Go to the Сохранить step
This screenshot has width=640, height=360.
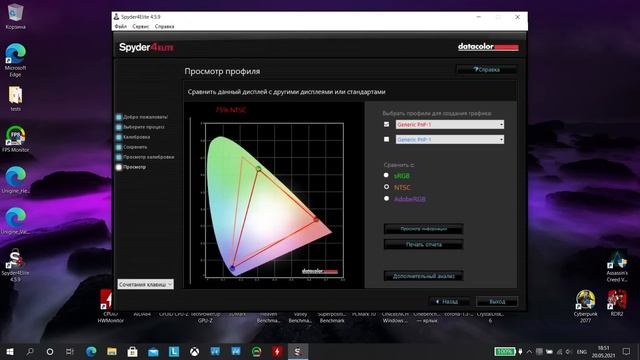[x=131, y=147]
